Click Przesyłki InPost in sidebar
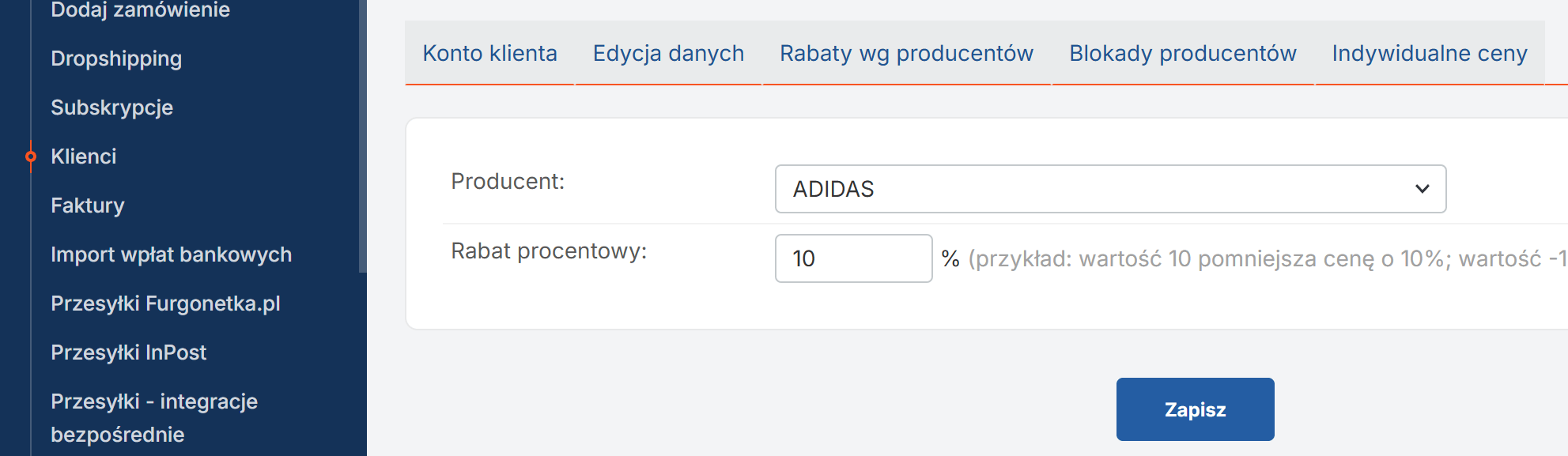This screenshot has width=1568, height=456. point(128,352)
